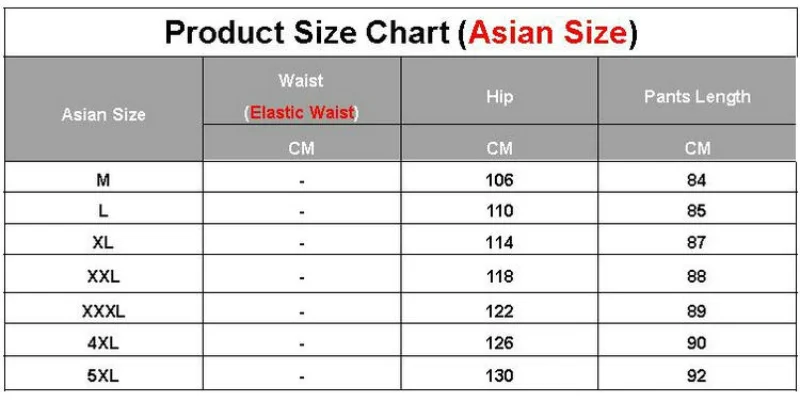Viewport: 800px width, 402px height.
Task: Click the Product Size Chart title
Action: (x=400, y=32)
